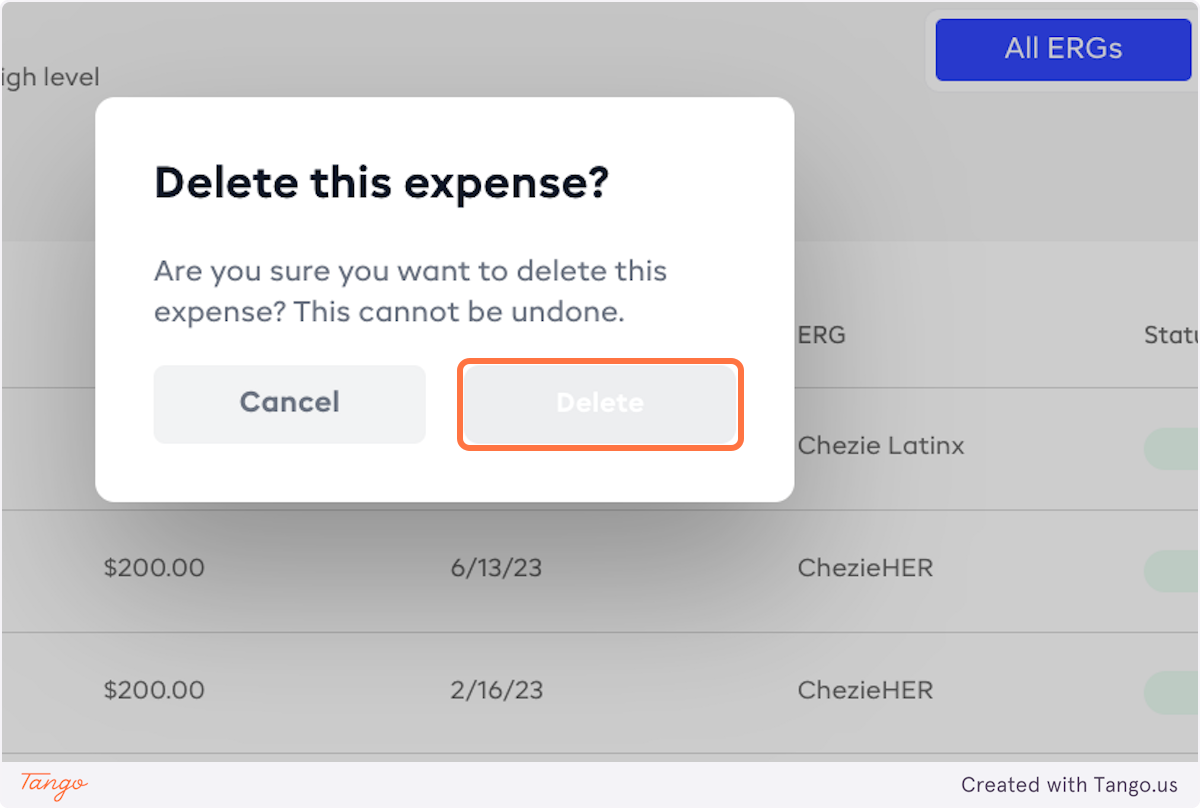Click the $200.00 amount dated 6/13/23
Screen dimensions: 1200x808
[x=154, y=568]
